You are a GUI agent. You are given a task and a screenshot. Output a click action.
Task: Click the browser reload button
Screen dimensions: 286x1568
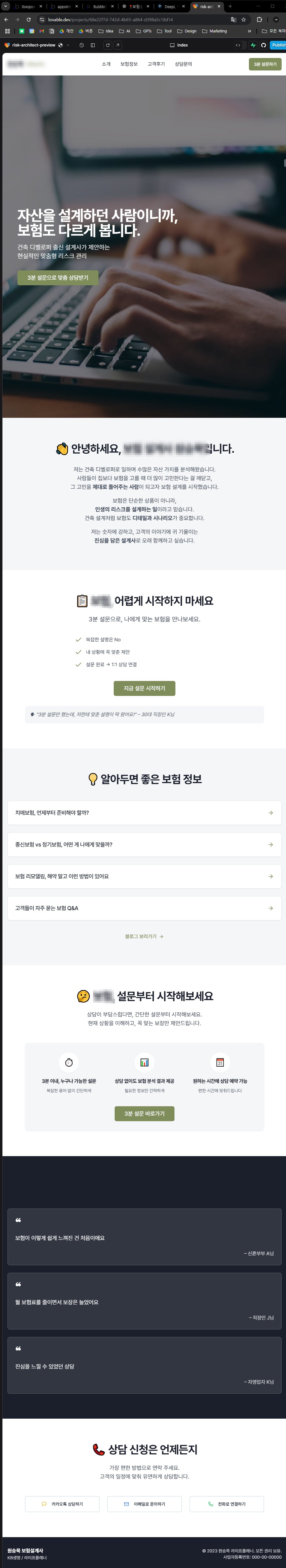pyautogui.click(x=28, y=19)
